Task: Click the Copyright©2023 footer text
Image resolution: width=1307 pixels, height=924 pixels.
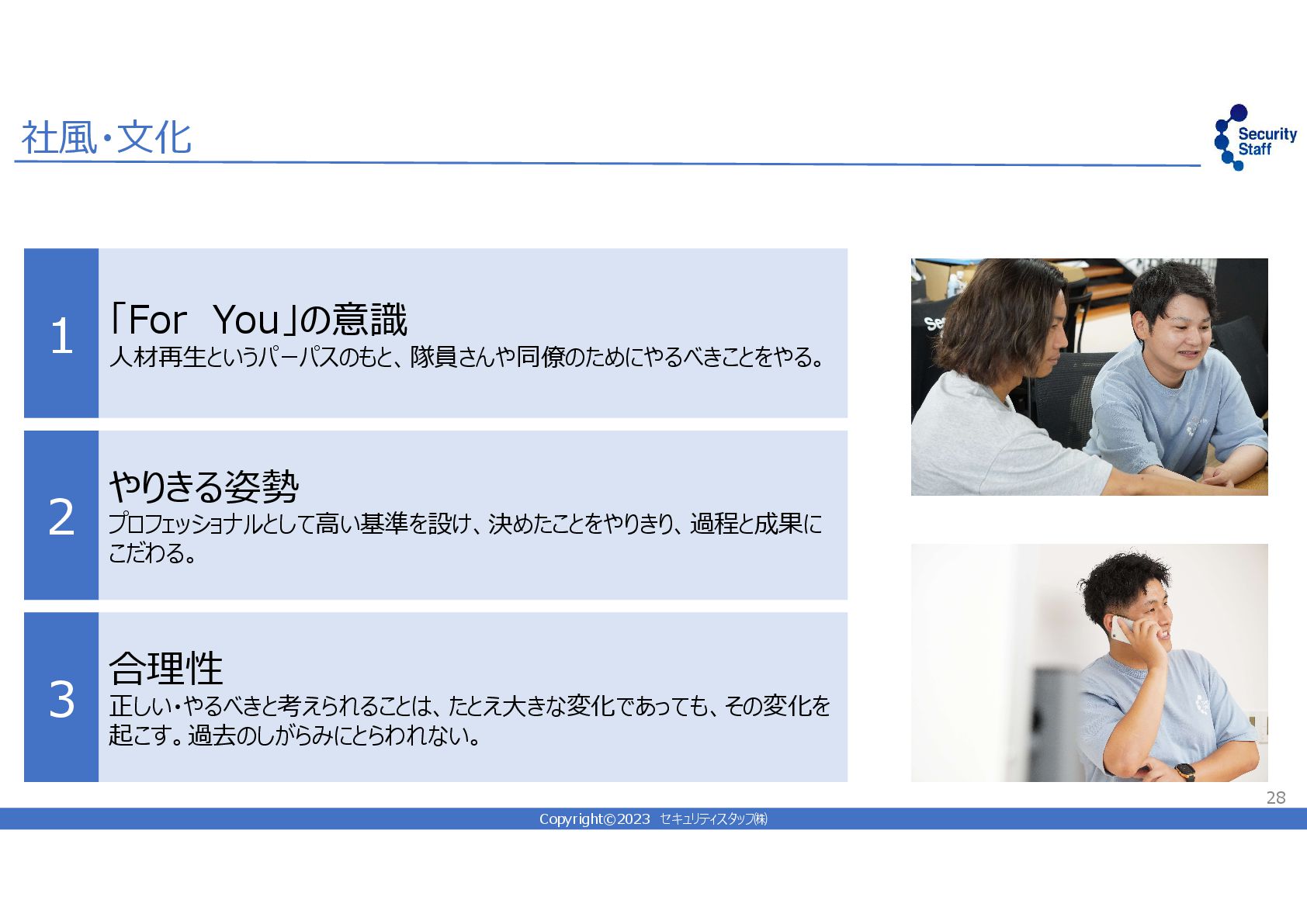Action: point(653,818)
